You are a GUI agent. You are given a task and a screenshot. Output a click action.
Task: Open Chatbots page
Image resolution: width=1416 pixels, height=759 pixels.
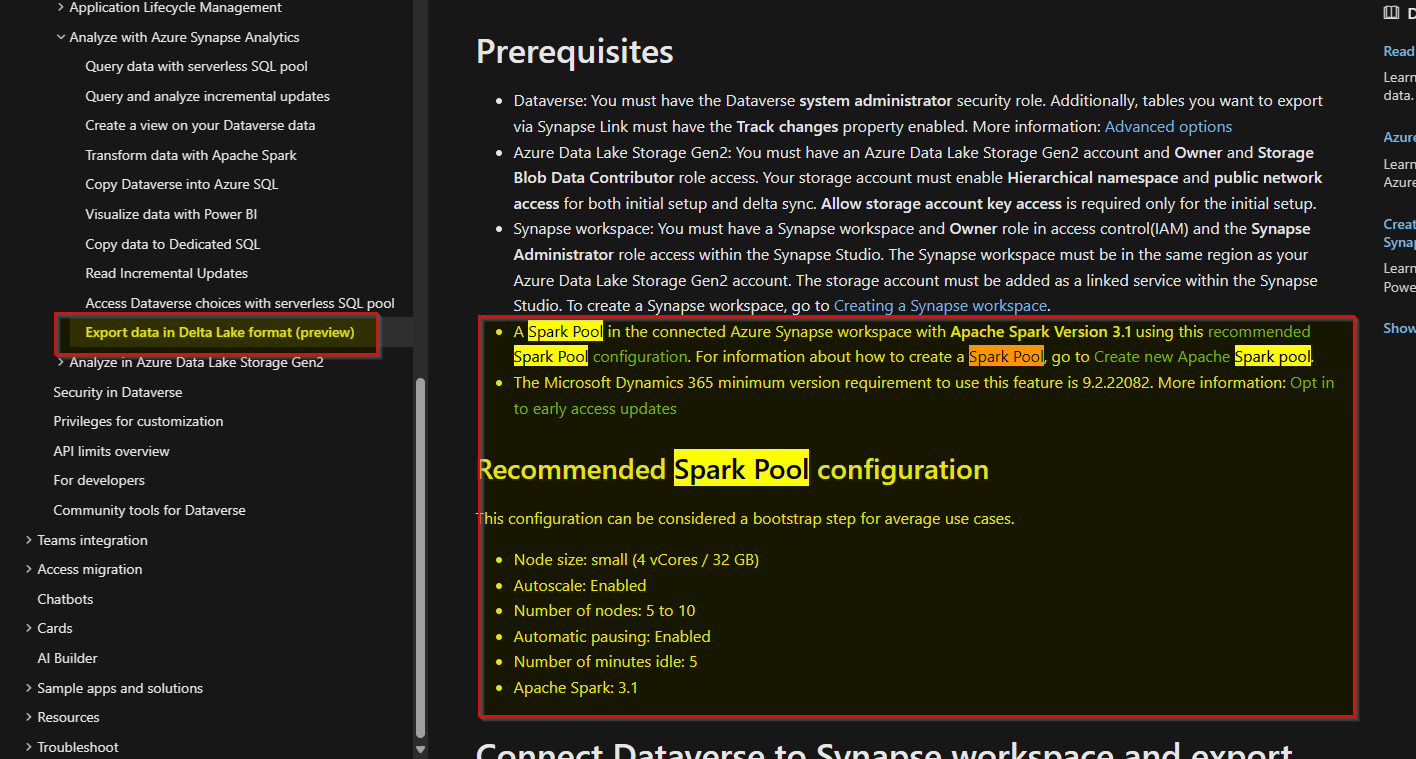65,599
